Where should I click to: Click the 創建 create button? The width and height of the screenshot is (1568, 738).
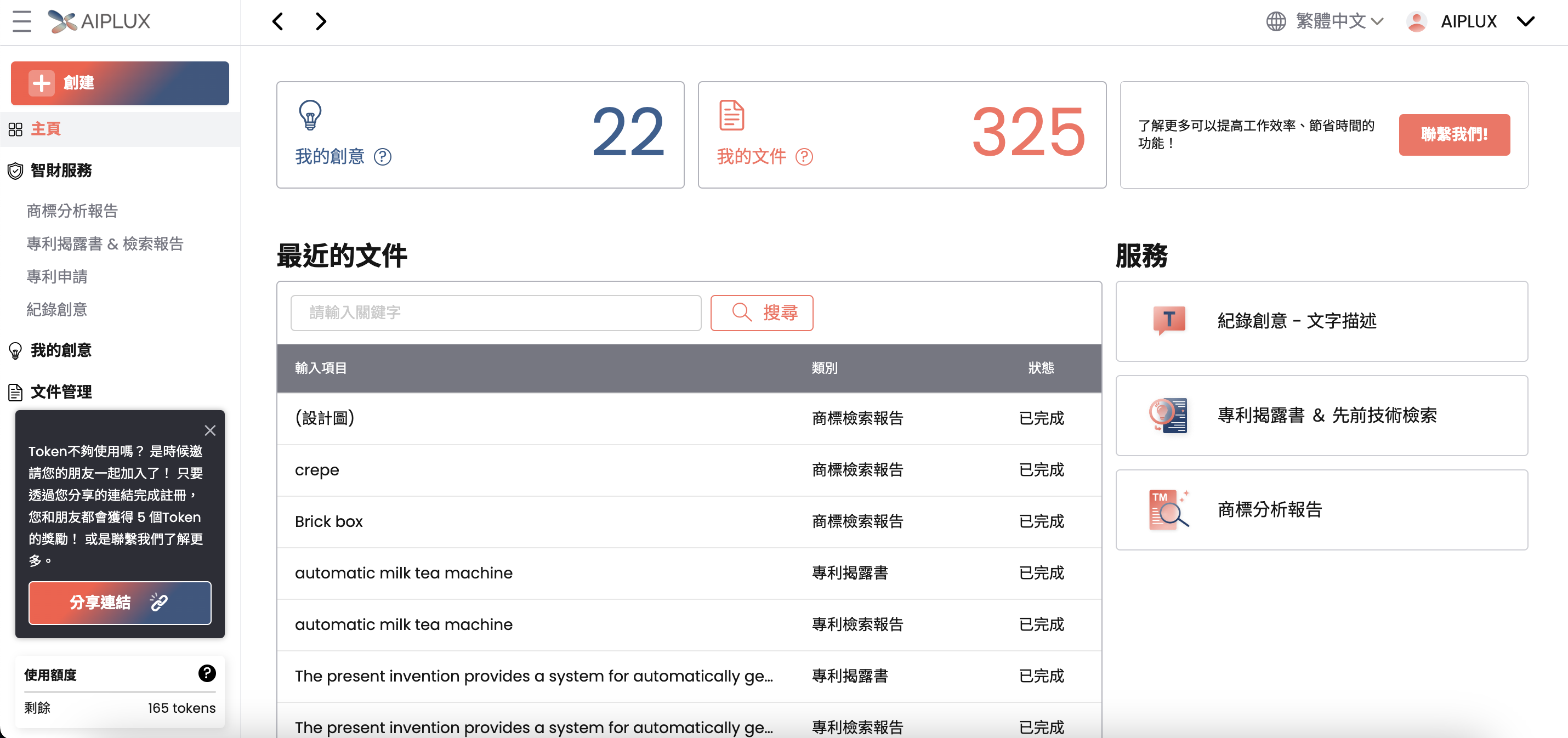120,83
